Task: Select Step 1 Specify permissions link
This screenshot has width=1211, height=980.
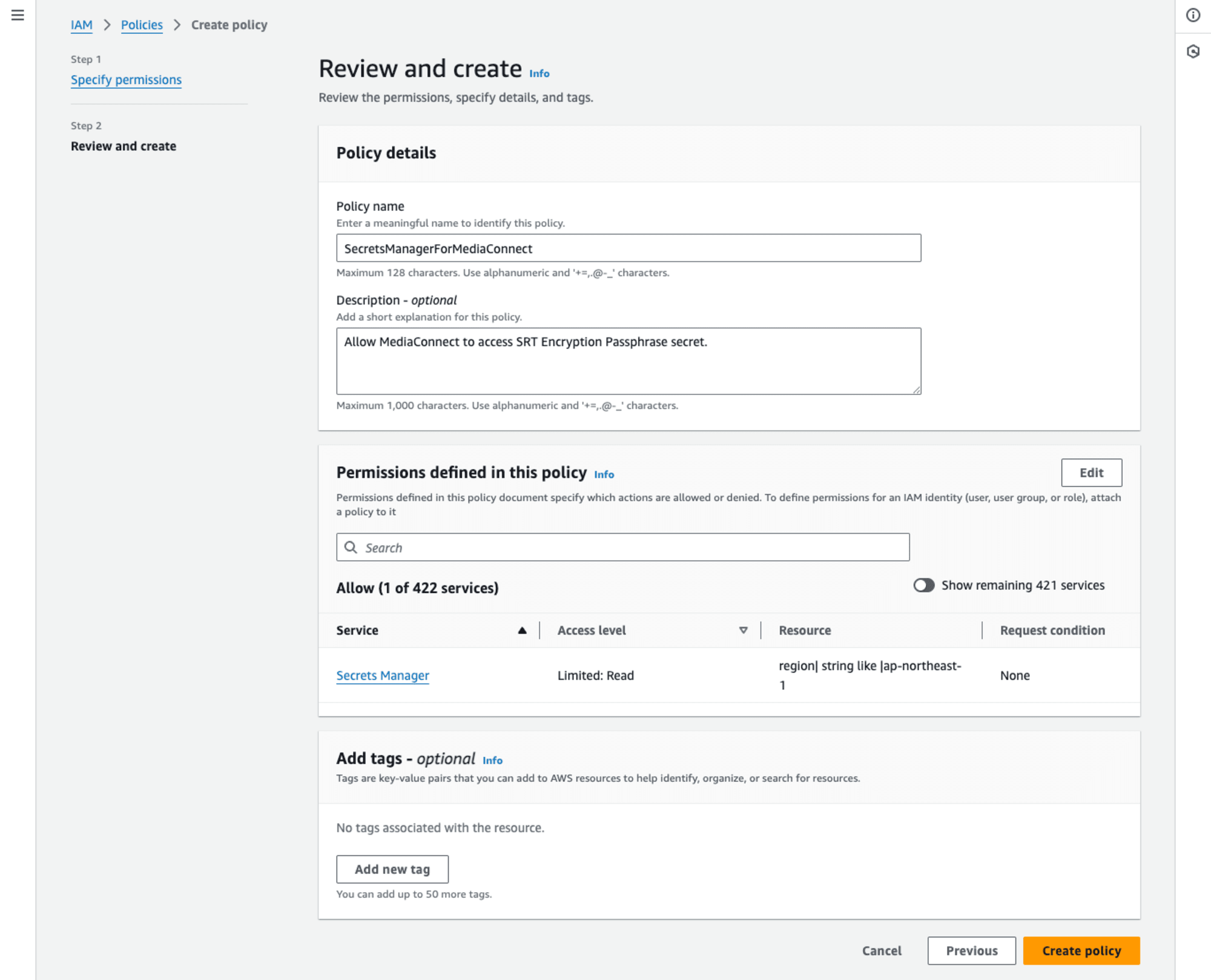Action: pyautogui.click(x=126, y=79)
